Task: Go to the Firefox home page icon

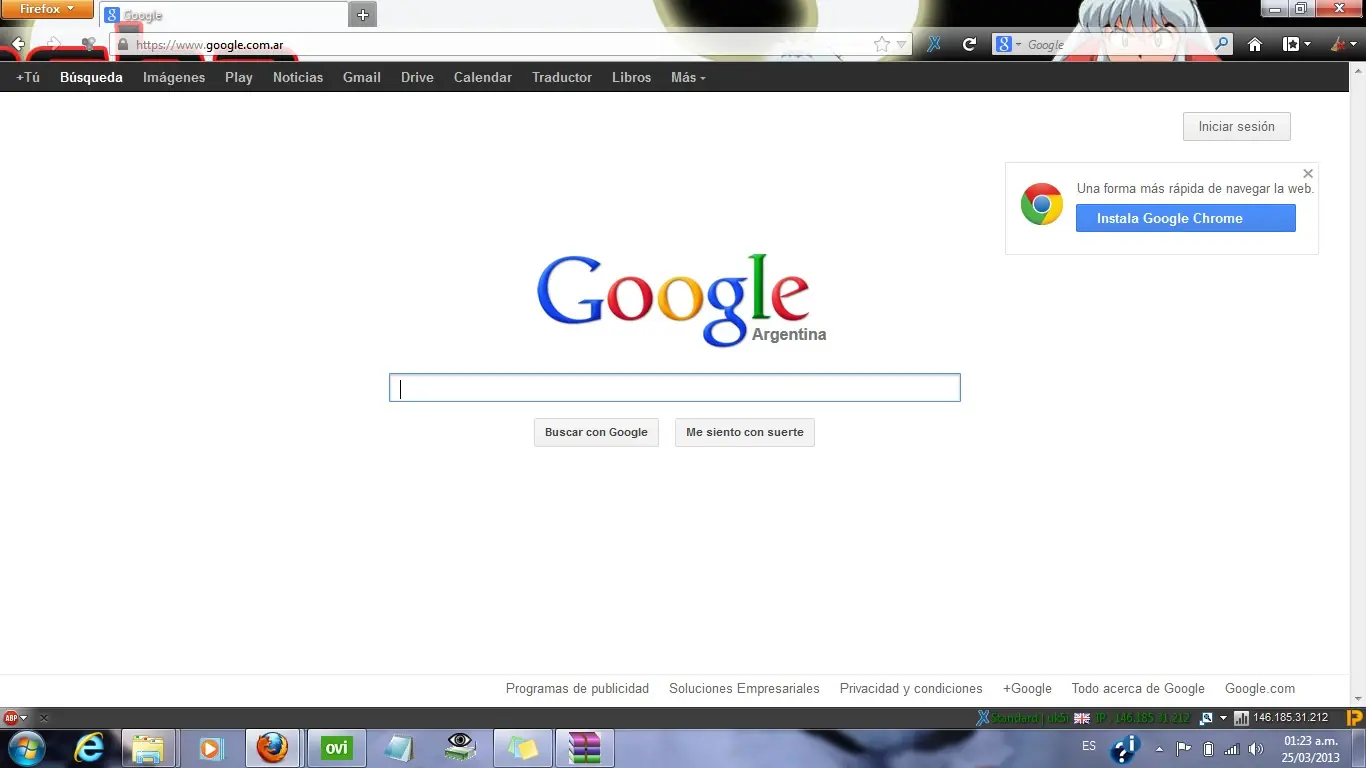Action: coord(1255,44)
